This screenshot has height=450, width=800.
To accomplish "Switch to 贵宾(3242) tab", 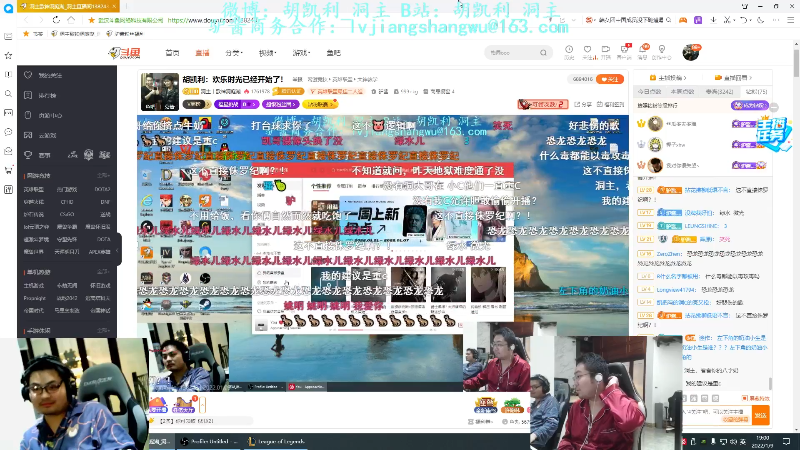I will (x=718, y=92).
